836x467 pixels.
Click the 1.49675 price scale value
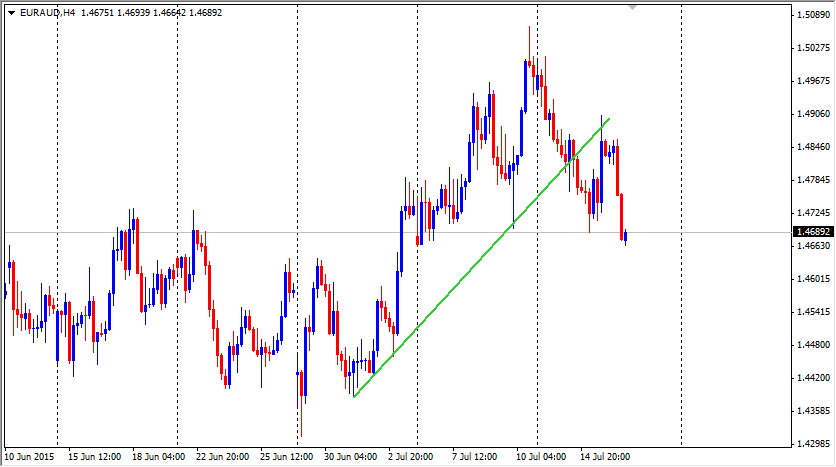coord(814,81)
